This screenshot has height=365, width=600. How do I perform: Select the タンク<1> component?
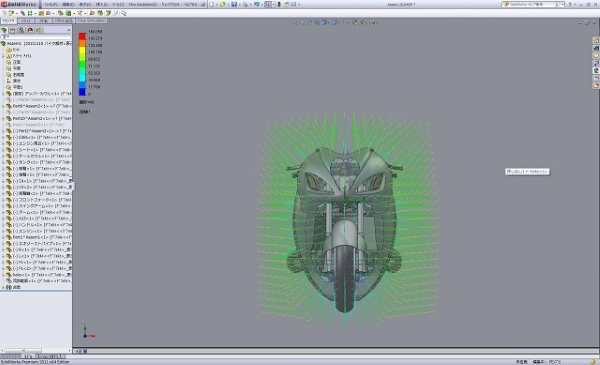tap(42, 162)
